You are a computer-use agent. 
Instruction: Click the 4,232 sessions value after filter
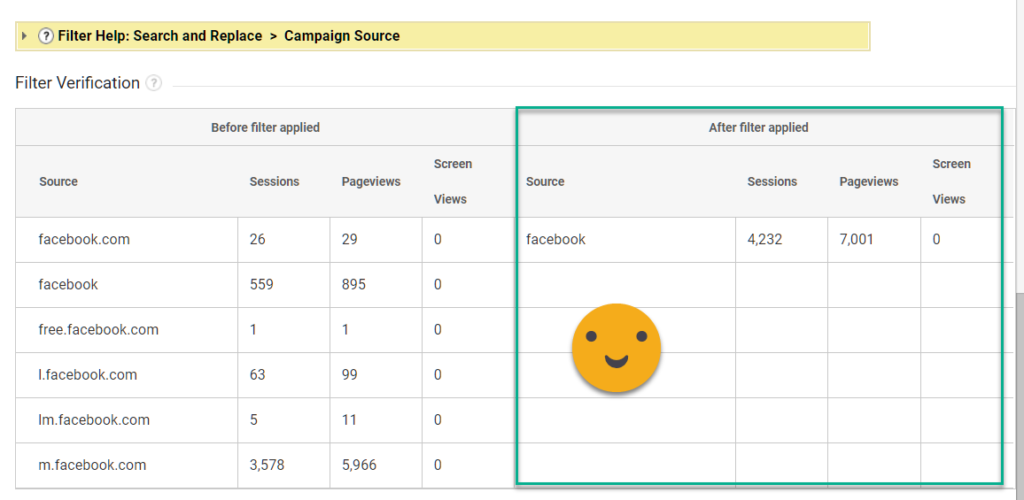pyautogui.click(x=765, y=240)
